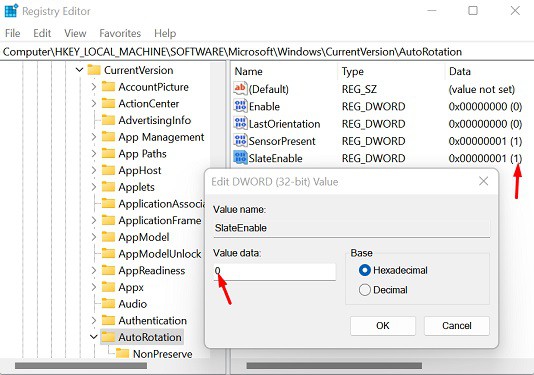Select the SlateEnable DWORD icon

click(240, 158)
